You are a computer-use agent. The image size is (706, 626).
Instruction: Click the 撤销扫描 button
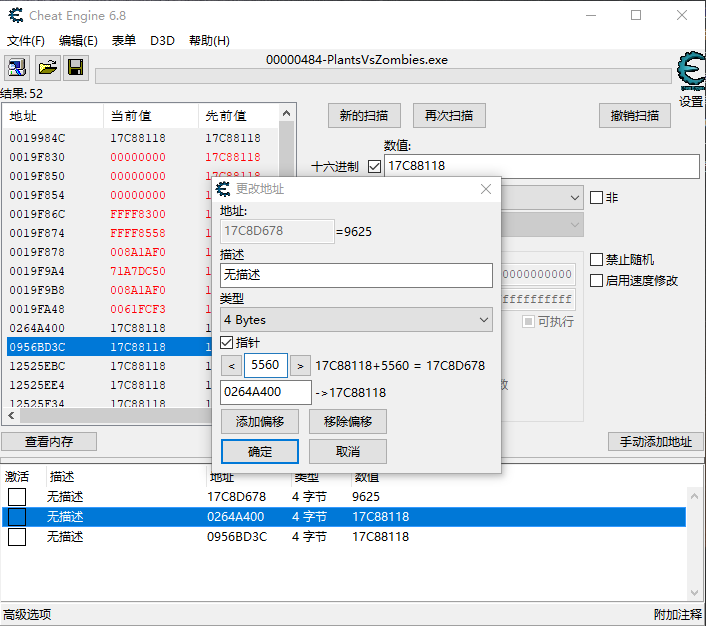click(634, 116)
